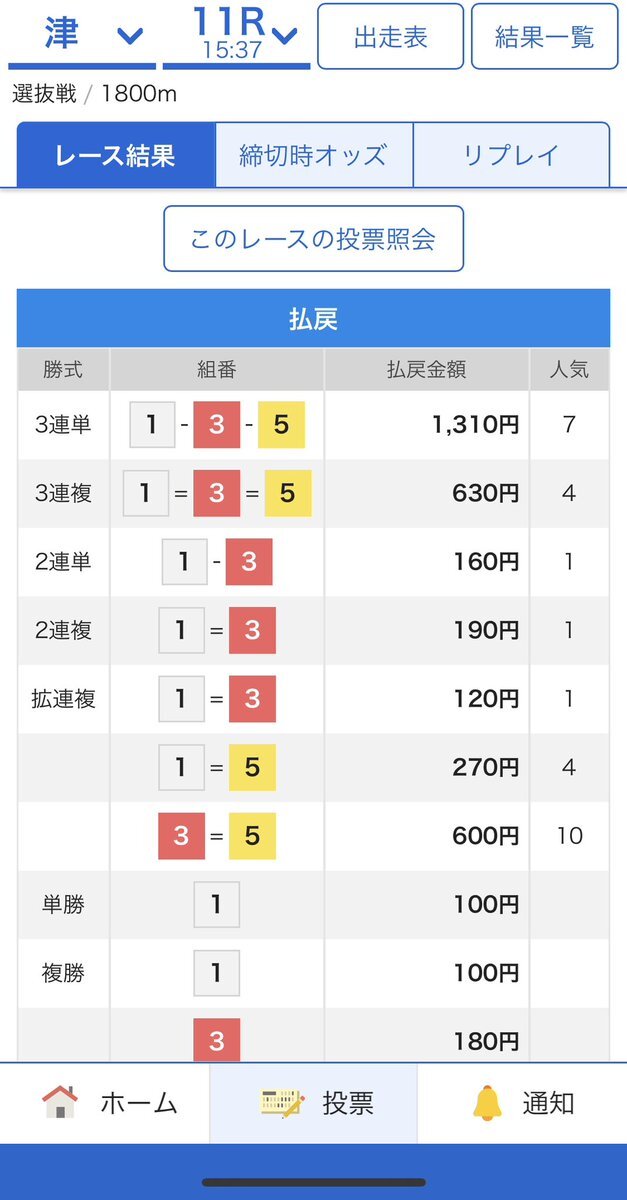Tap the notification bell icon
Image resolution: width=627 pixels, height=1200 pixels.
click(487, 1103)
